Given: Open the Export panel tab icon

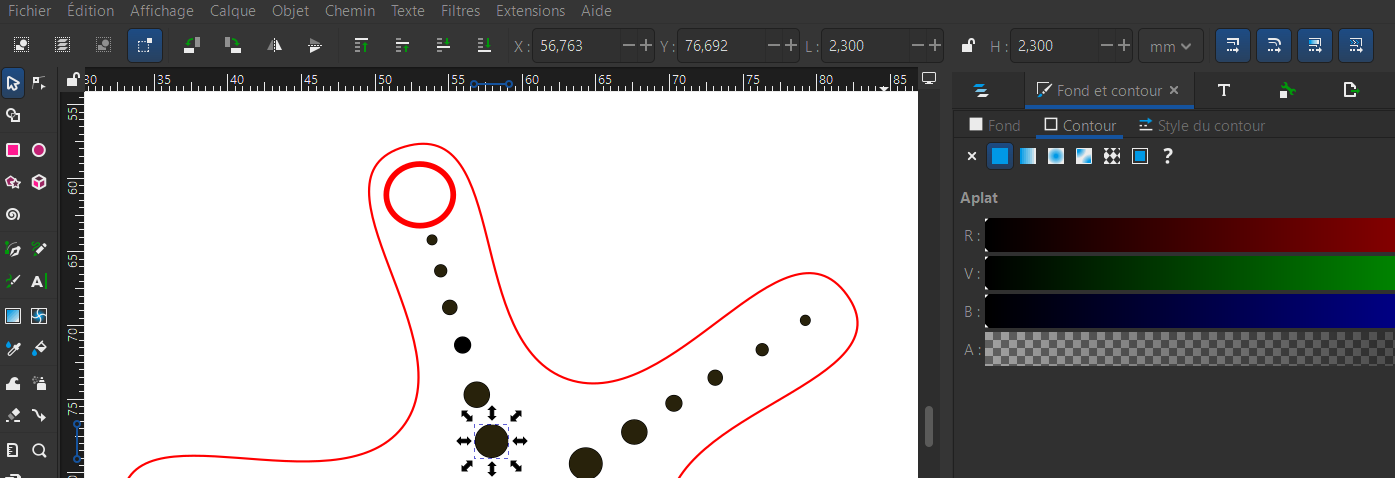Looking at the screenshot, I should tap(1351, 90).
